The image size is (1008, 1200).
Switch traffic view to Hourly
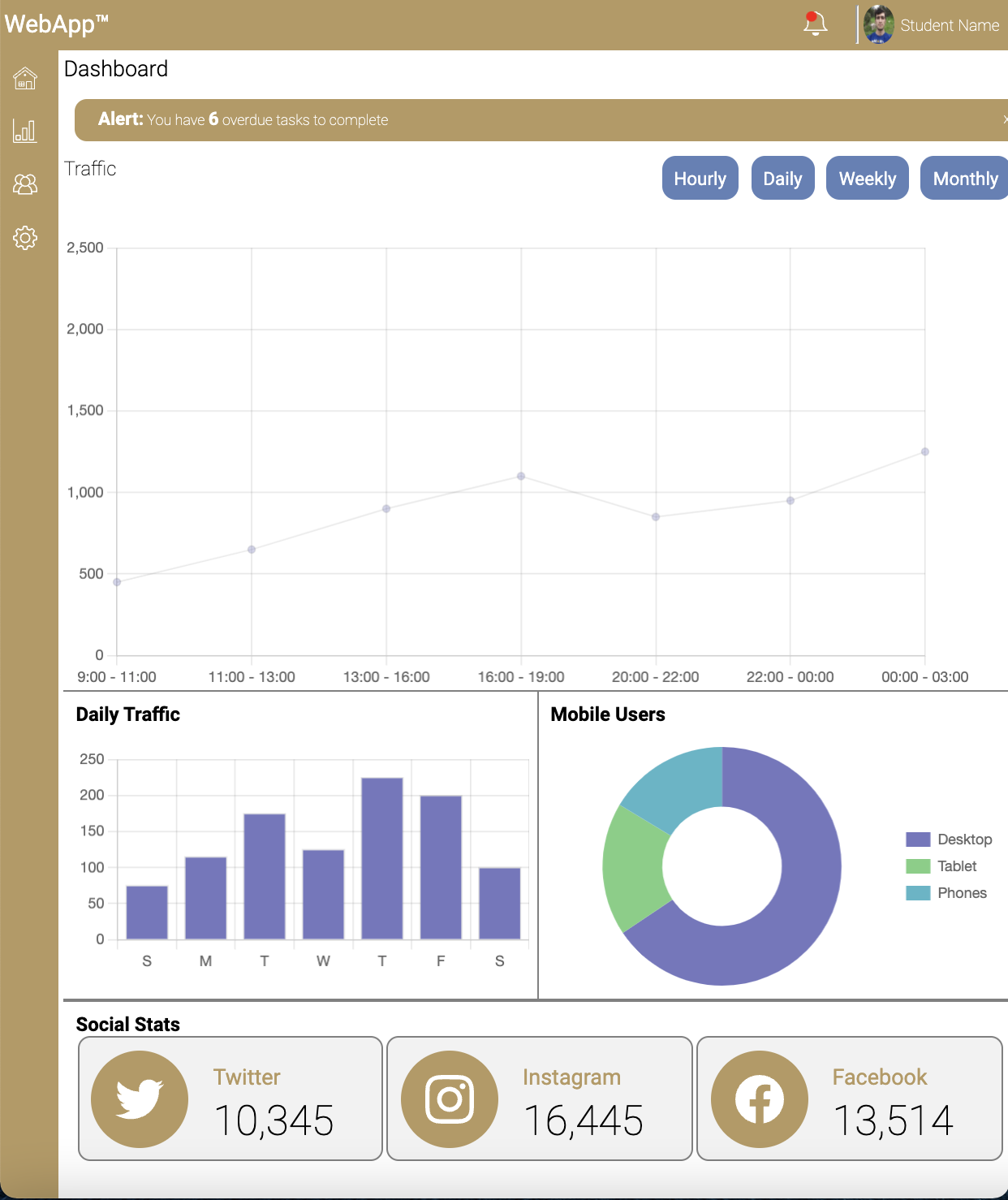point(700,178)
